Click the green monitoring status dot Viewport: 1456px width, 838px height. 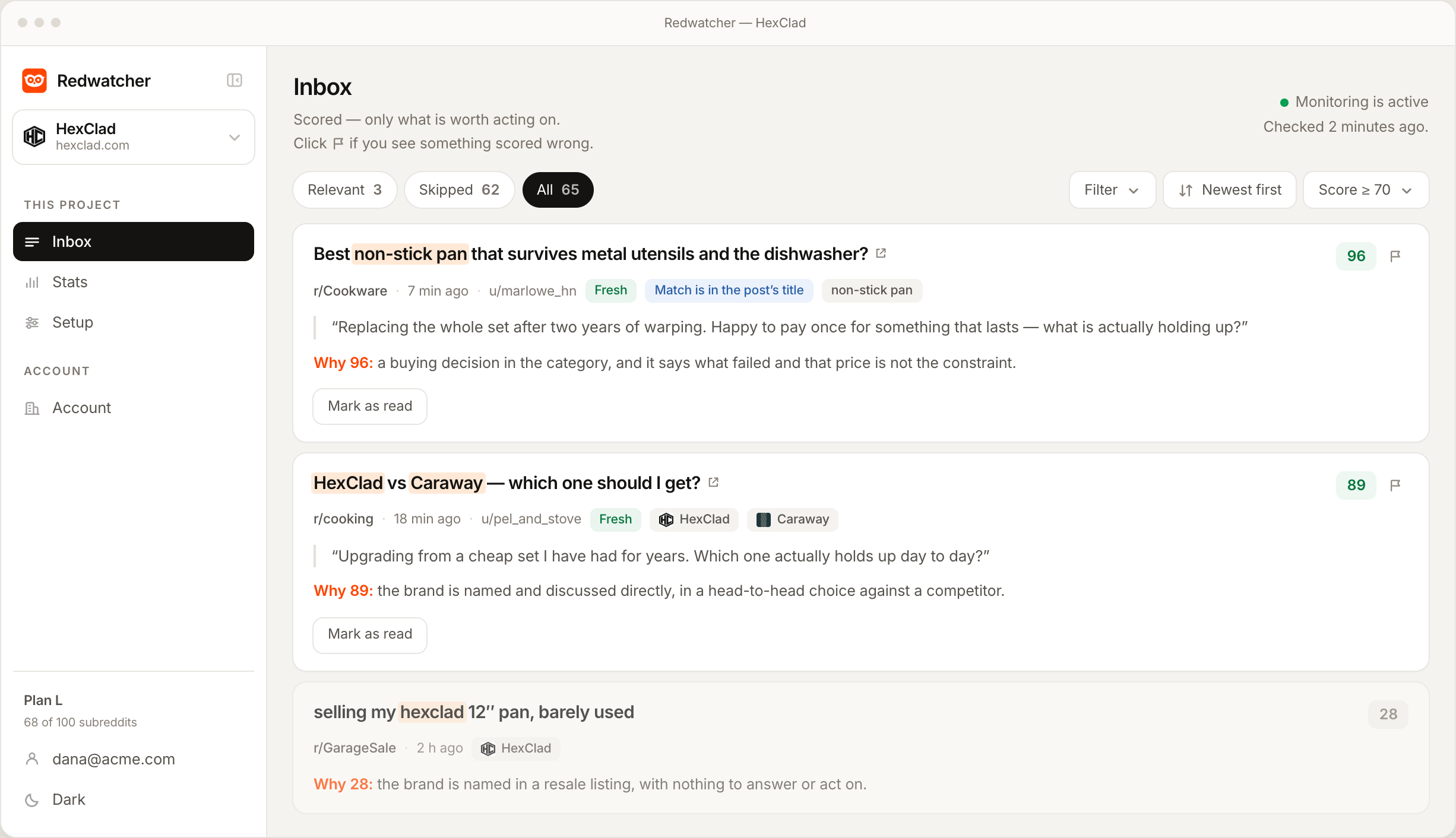(x=1284, y=103)
